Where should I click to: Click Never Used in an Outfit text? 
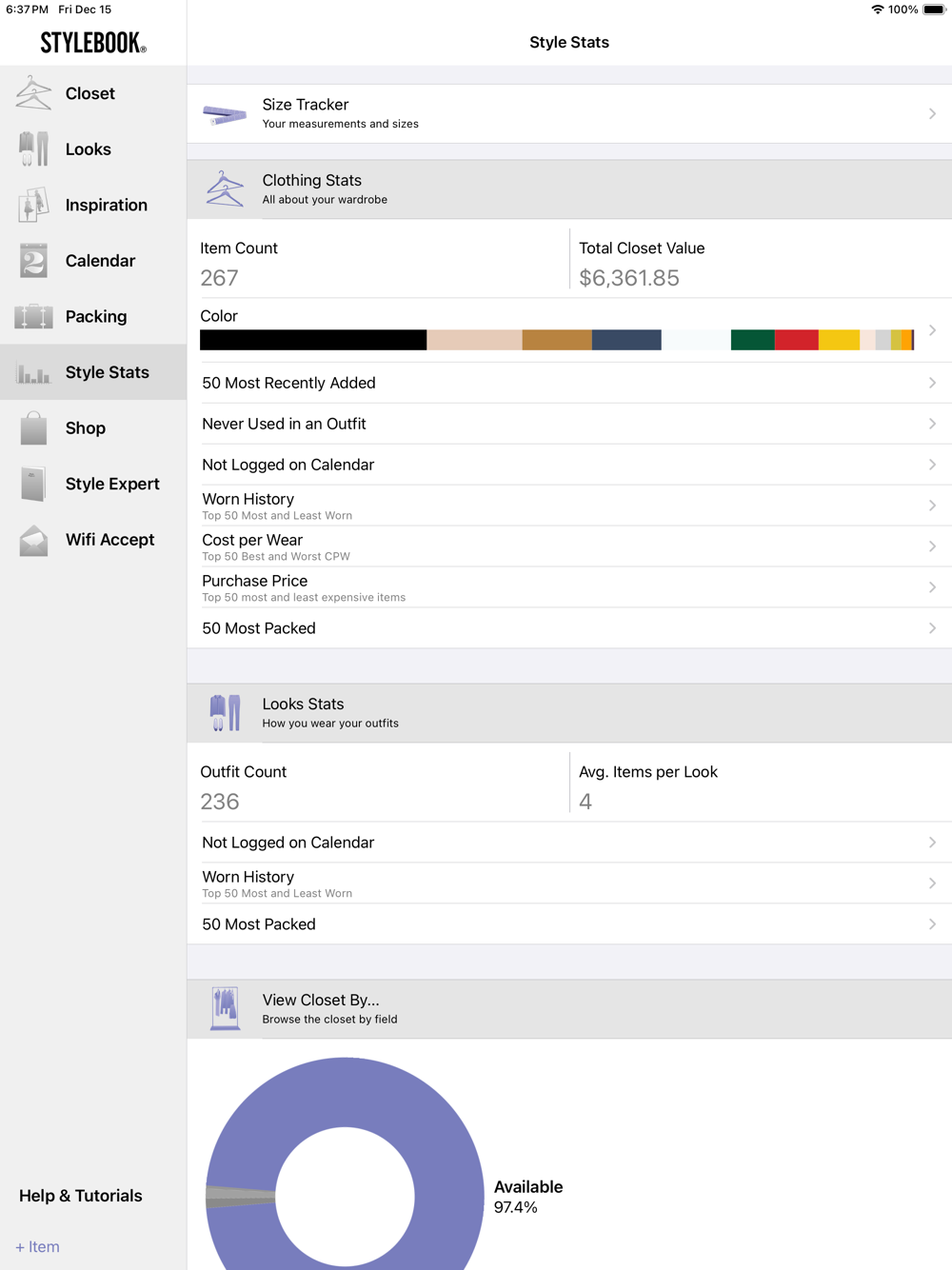[x=284, y=424]
